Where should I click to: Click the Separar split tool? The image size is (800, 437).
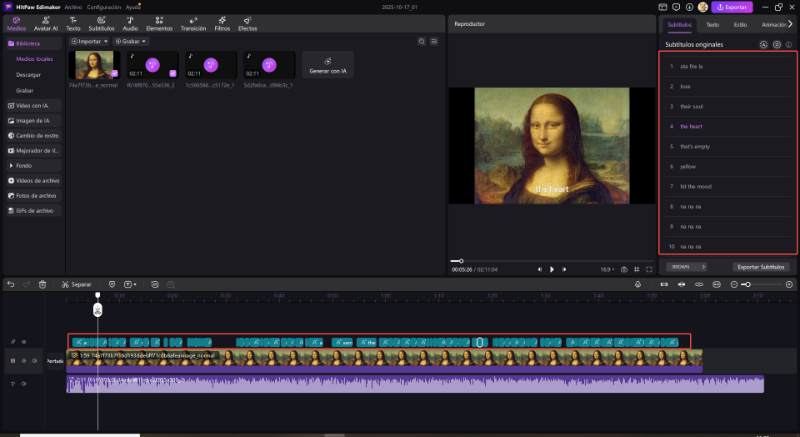[76, 284]
